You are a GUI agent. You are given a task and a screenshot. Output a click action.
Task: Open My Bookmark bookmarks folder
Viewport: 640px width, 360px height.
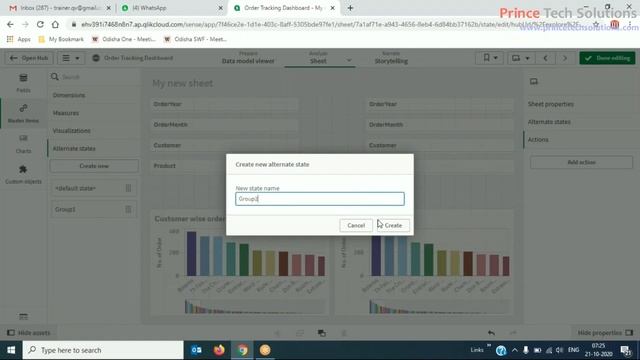[x=61, y=39]
